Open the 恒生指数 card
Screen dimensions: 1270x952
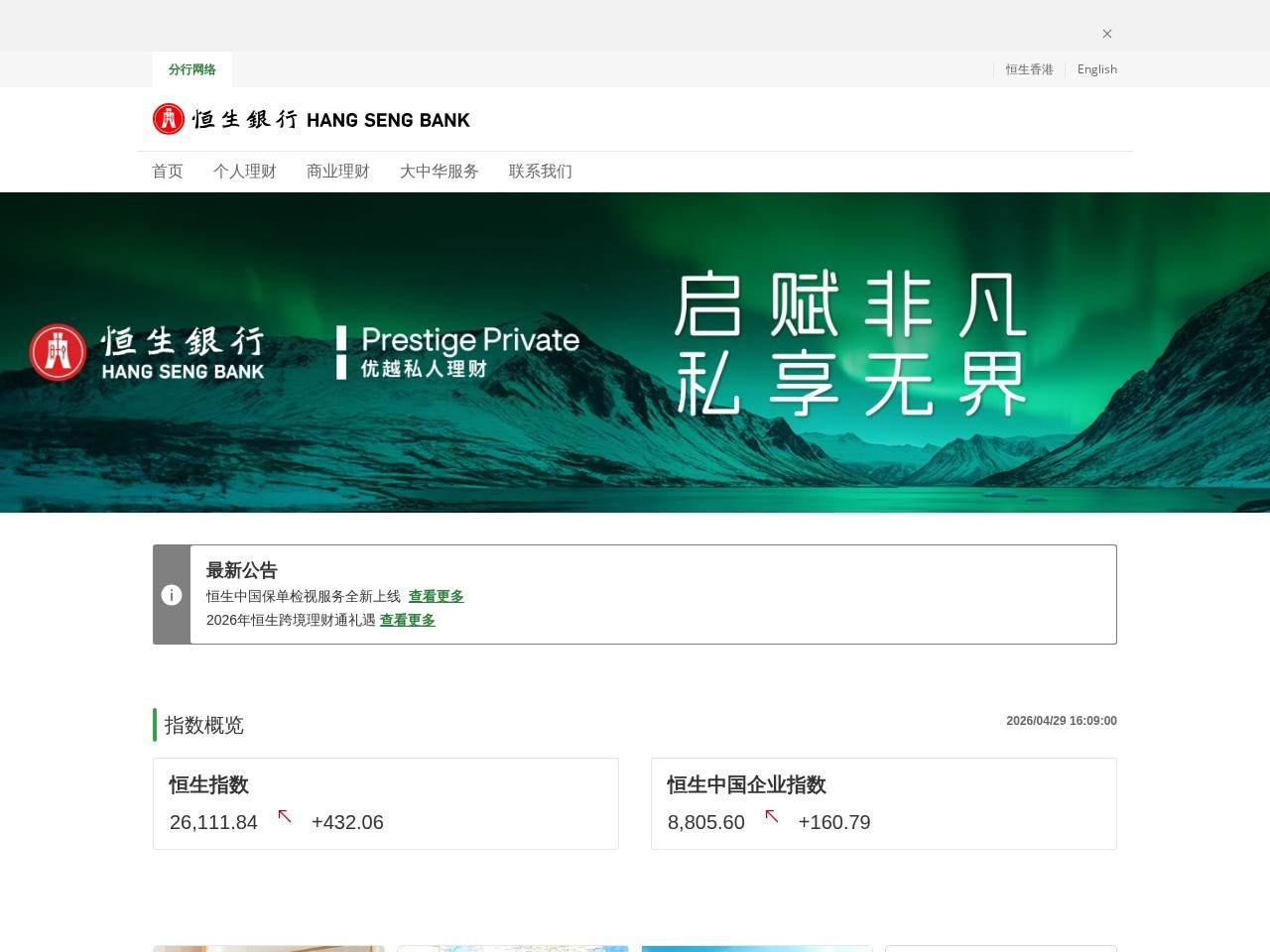coord(386,803)
